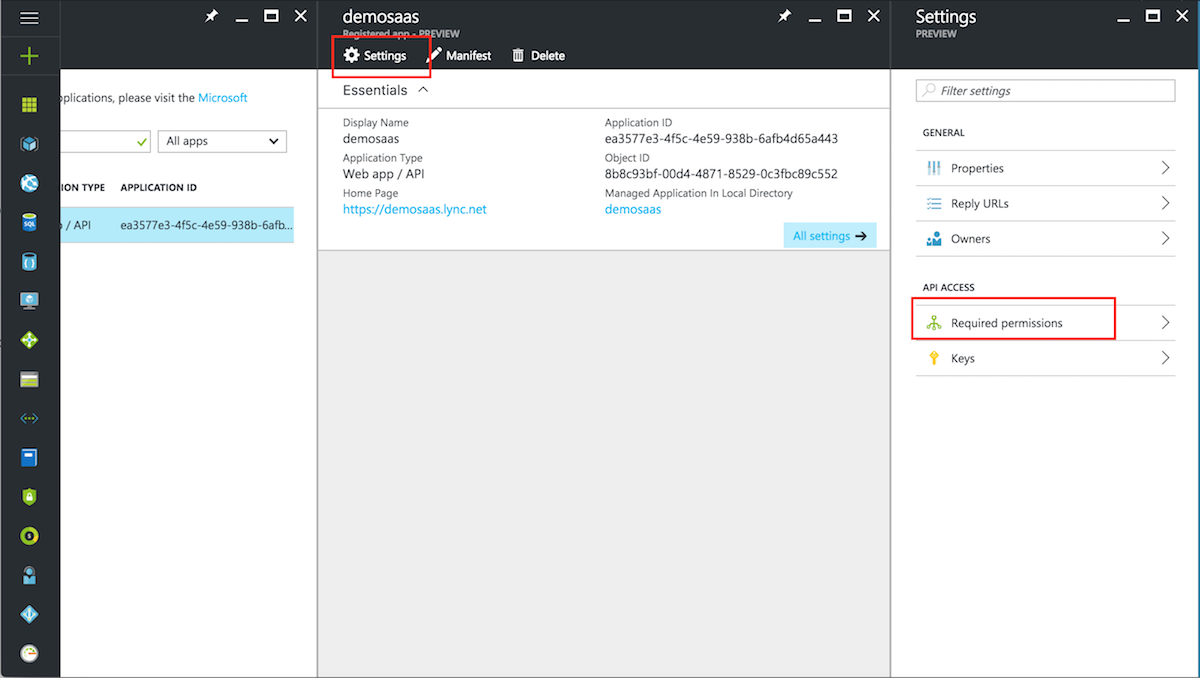Viewport: 1200px width, 678px height.
Task: Click the Properties row chevron
Action: click(x=1165, y=168)
